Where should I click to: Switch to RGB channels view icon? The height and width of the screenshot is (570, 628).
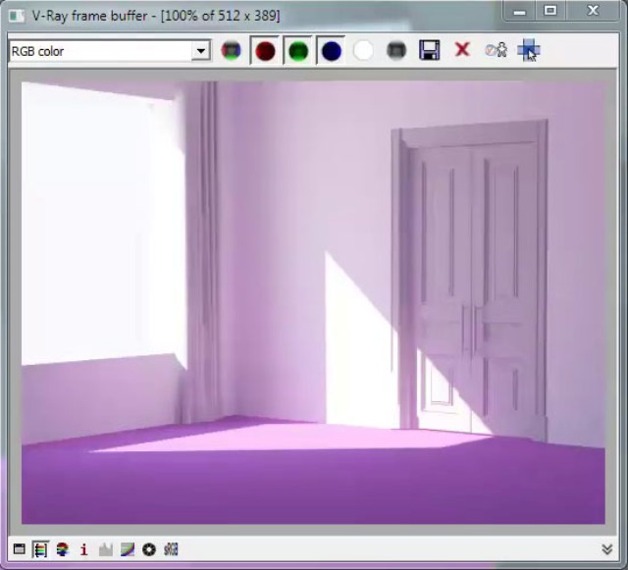pos(231,51)
